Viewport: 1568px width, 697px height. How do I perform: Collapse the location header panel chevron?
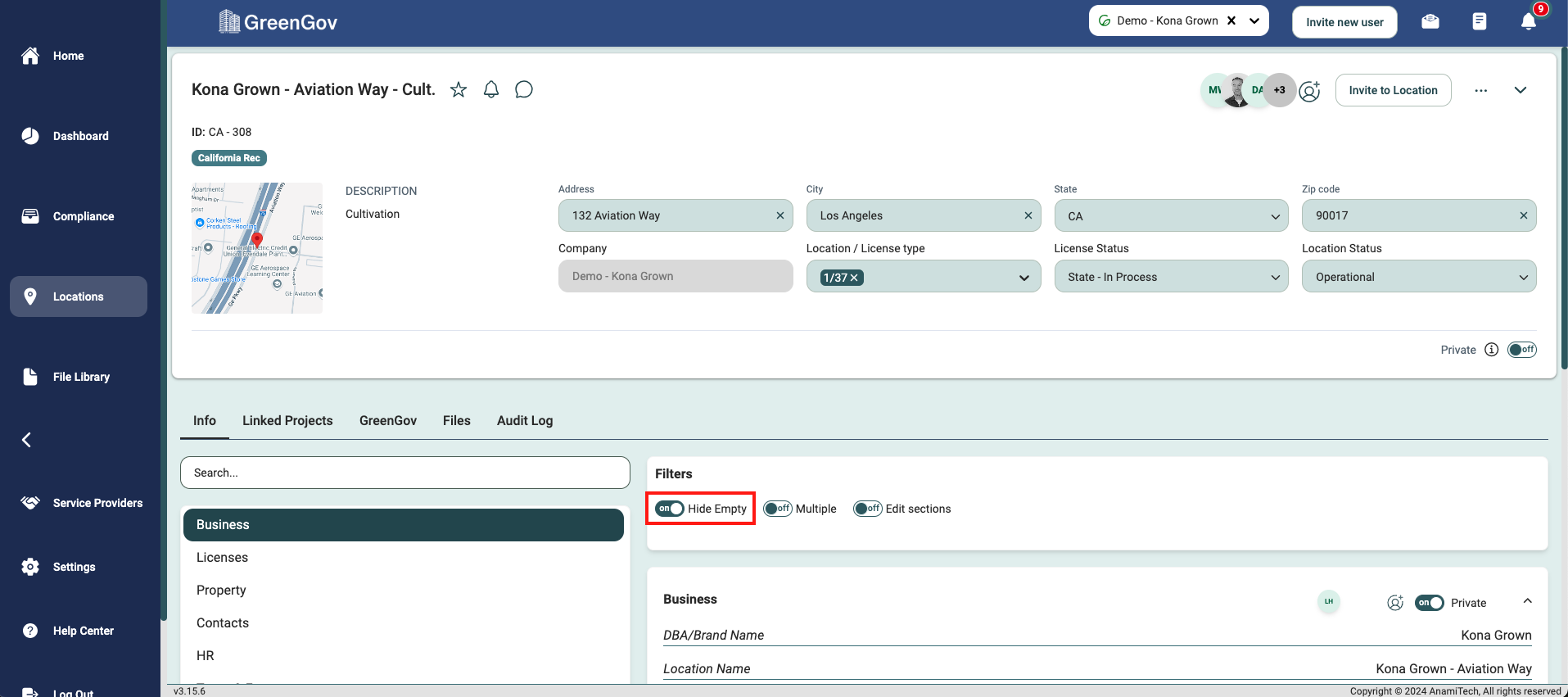pos(1521,90)
